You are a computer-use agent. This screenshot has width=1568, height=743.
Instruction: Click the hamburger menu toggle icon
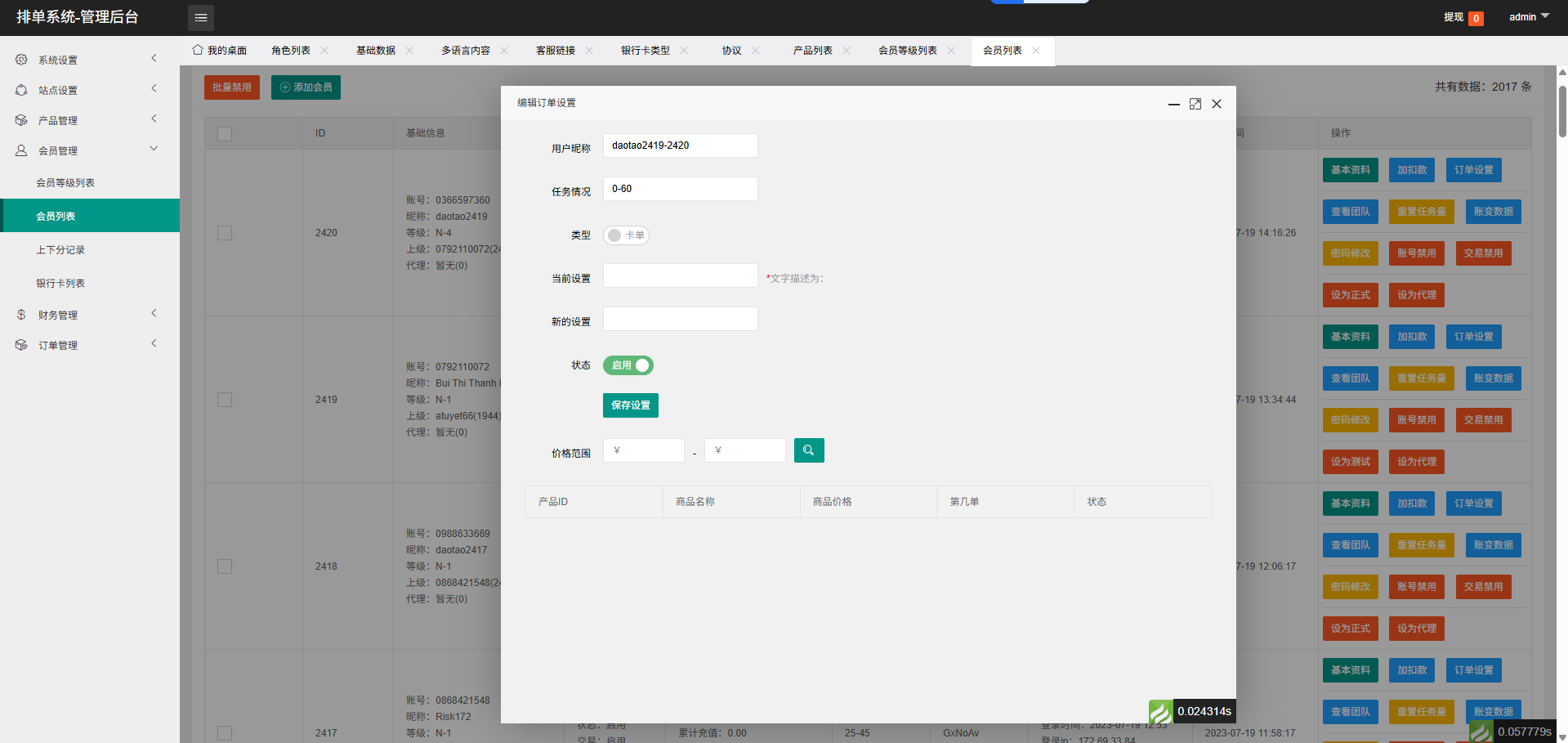point(201,17)
